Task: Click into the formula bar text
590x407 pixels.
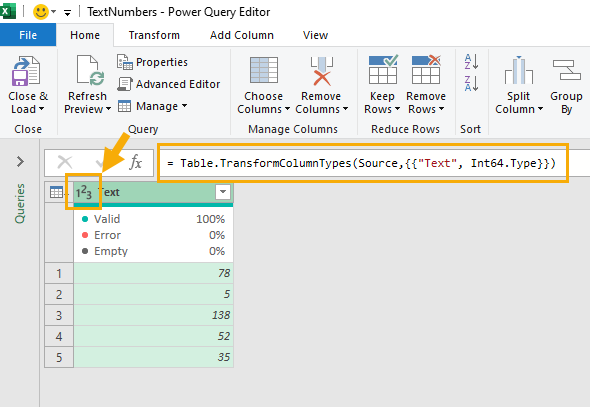Action: coord(362,163)
